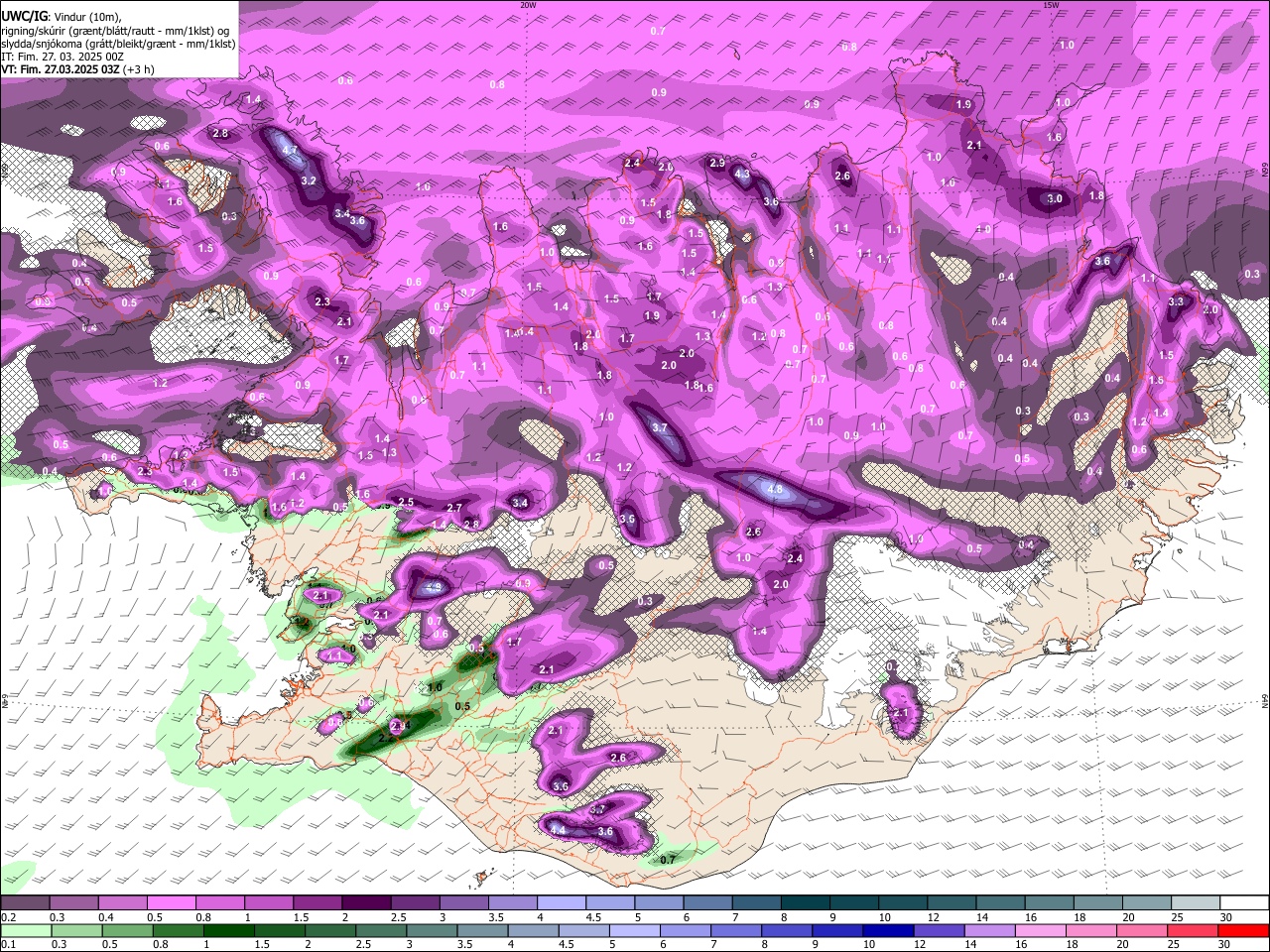
Task: Click the '20W' longitude label
Action: 528,5
